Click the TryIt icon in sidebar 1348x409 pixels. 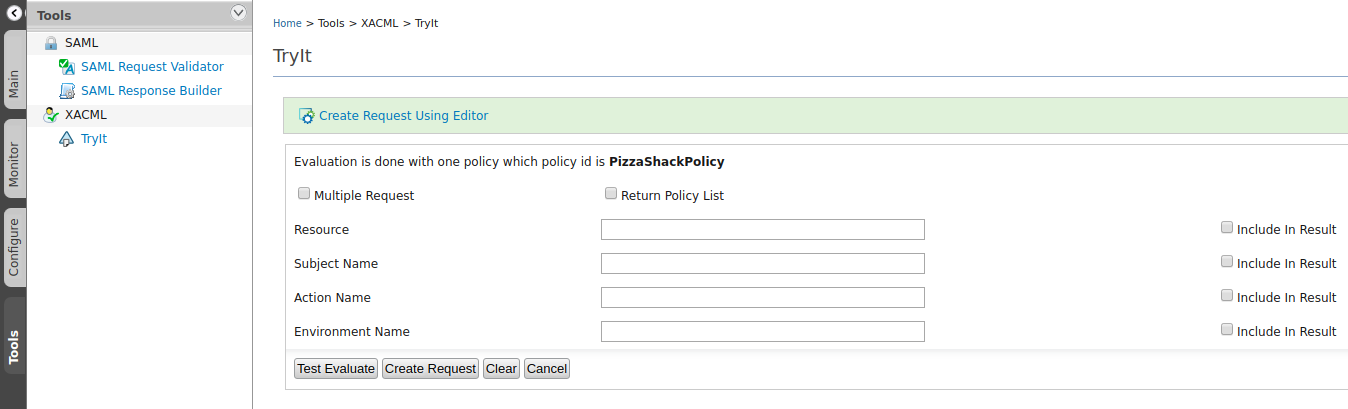coord(67,139)
